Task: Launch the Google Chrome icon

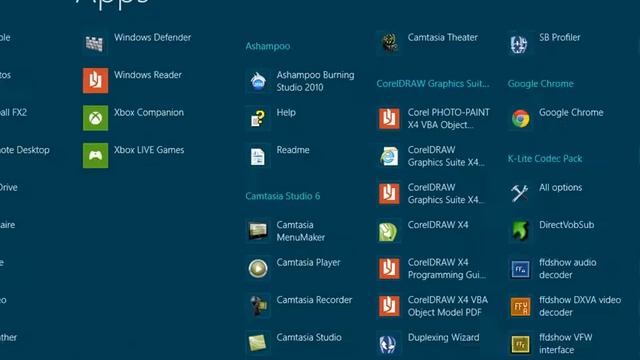Action: point(520,118)
